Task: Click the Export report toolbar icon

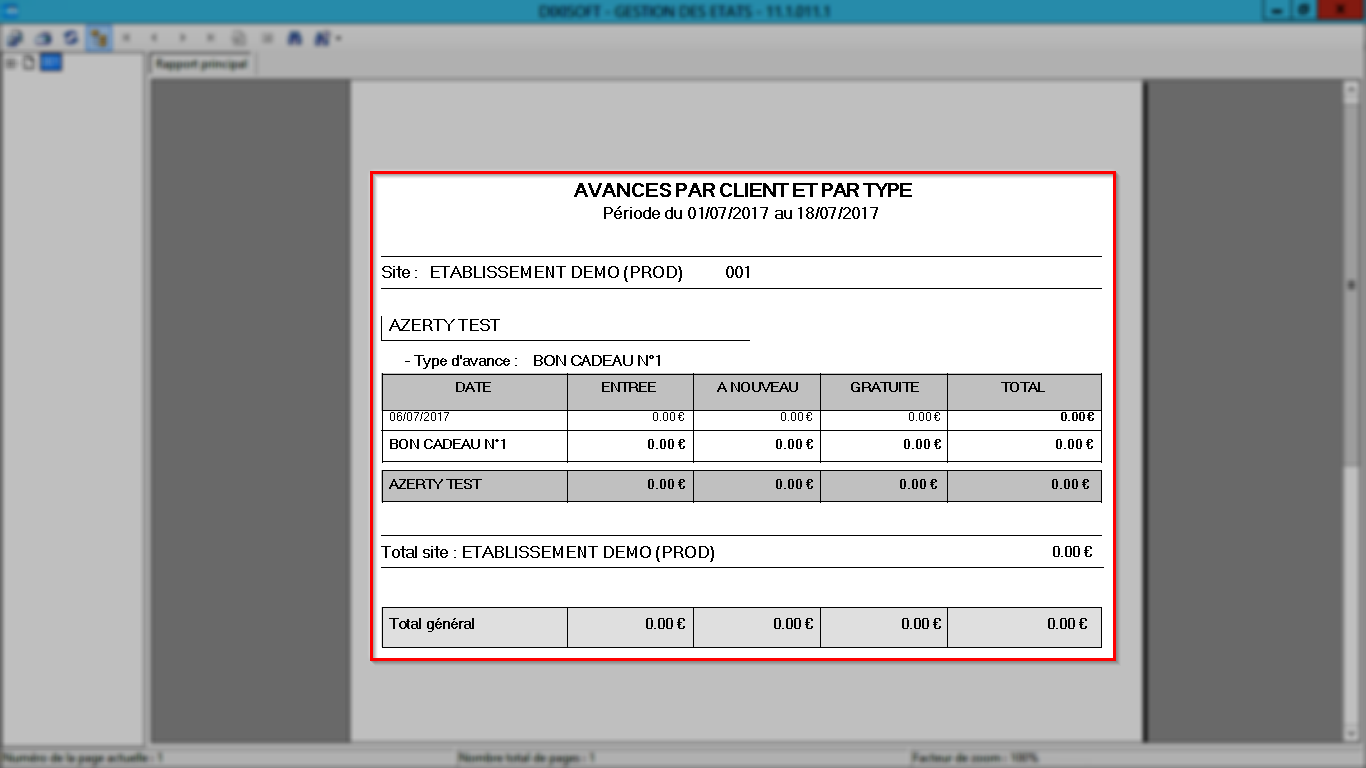Action: [x=16, y=38]
